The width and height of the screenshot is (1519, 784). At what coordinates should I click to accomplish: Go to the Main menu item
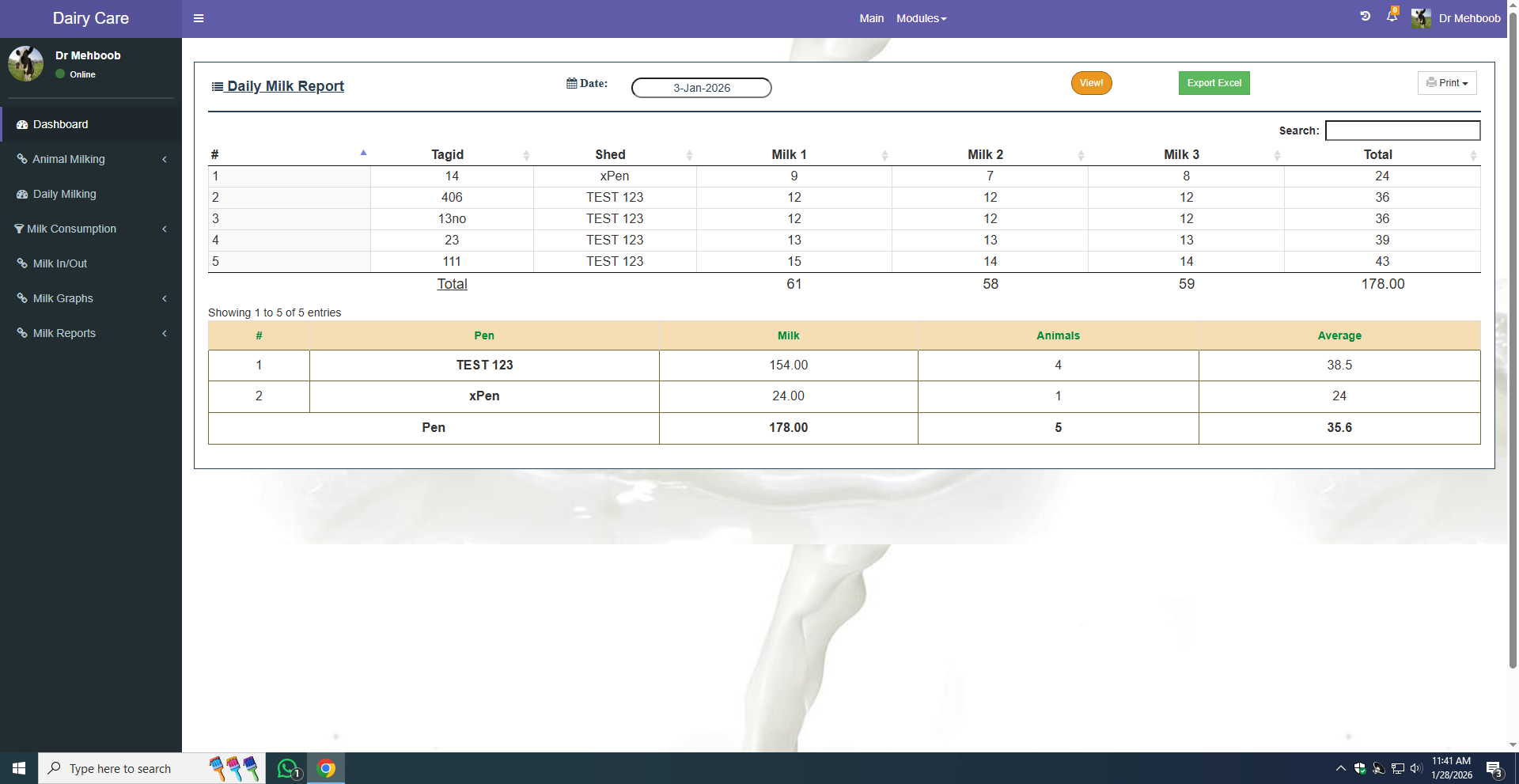pos(871,18)
